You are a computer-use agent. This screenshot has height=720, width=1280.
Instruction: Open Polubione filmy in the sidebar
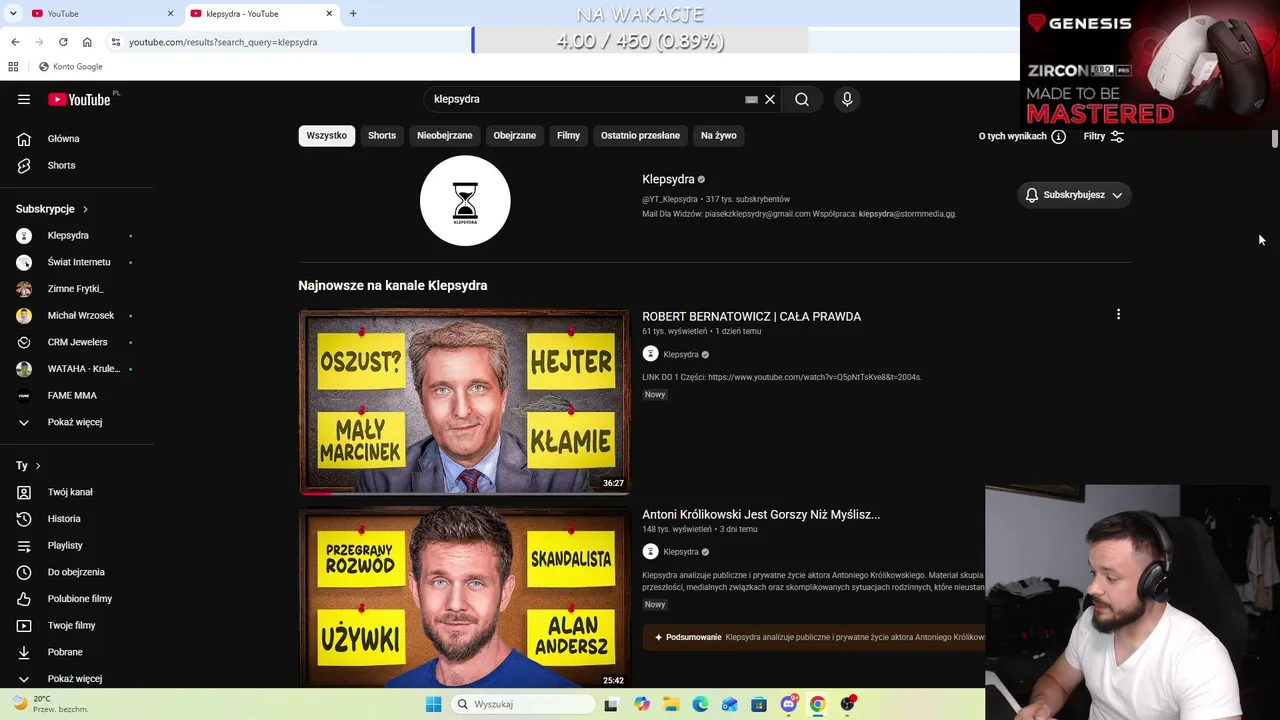(80, 599)
